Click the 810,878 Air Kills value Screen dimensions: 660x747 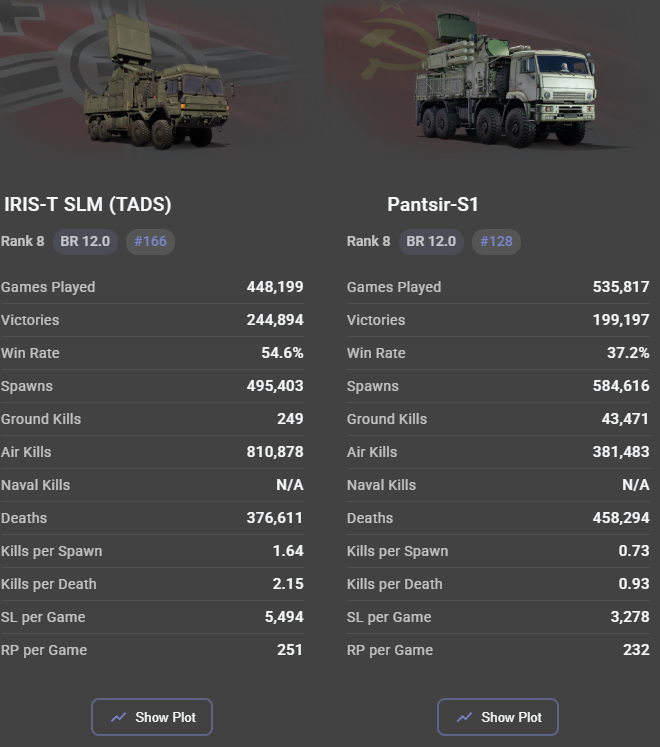pyautogui.click(x=275, y=452)
